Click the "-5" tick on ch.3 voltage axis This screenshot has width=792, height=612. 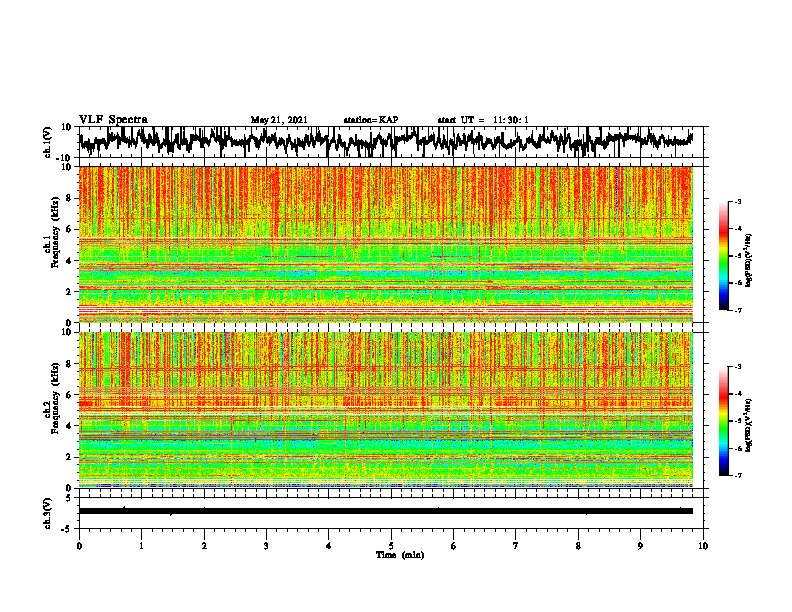pyautogui.click(x=68, y=529)
